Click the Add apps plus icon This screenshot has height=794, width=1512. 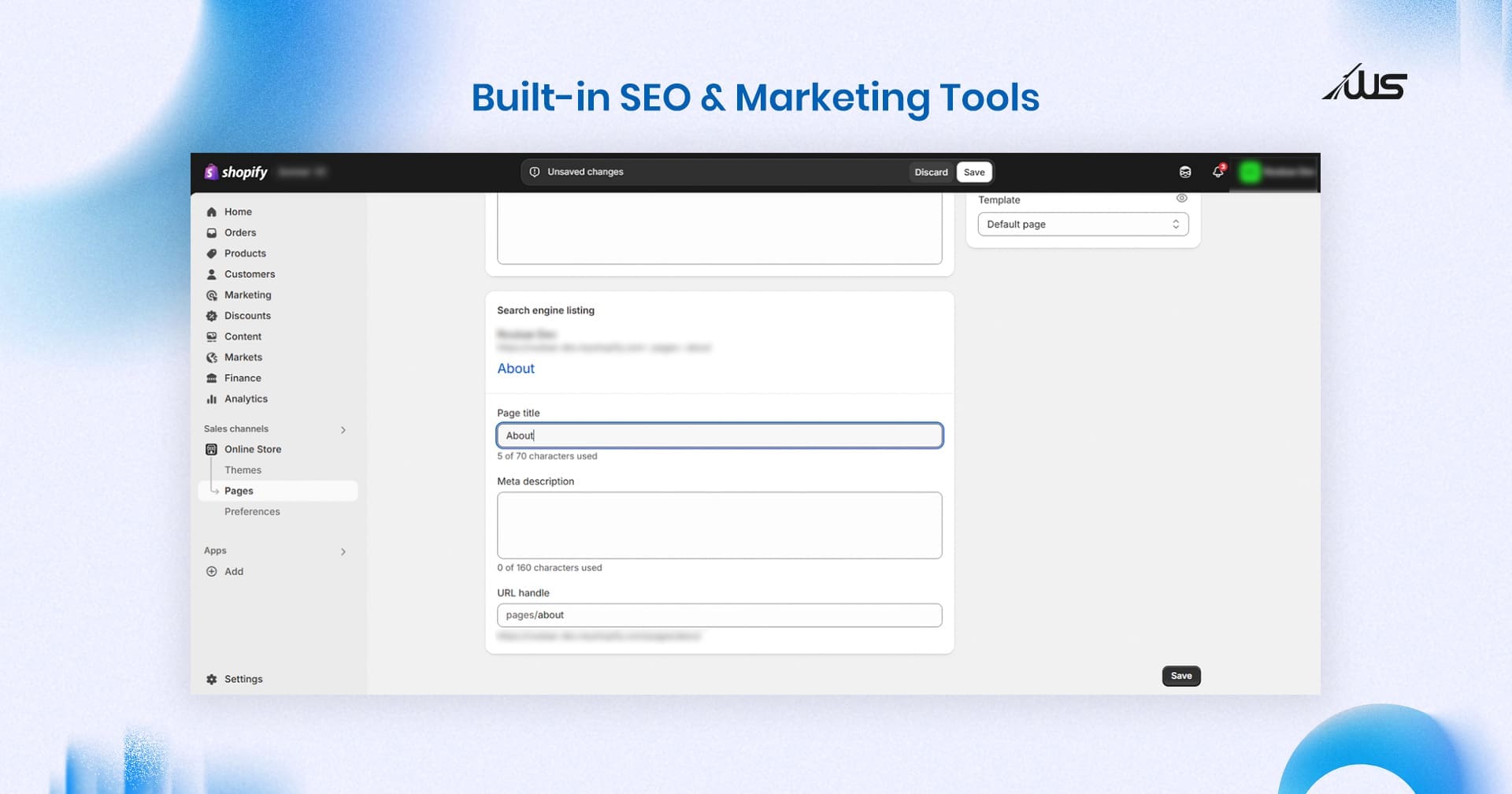211,572
